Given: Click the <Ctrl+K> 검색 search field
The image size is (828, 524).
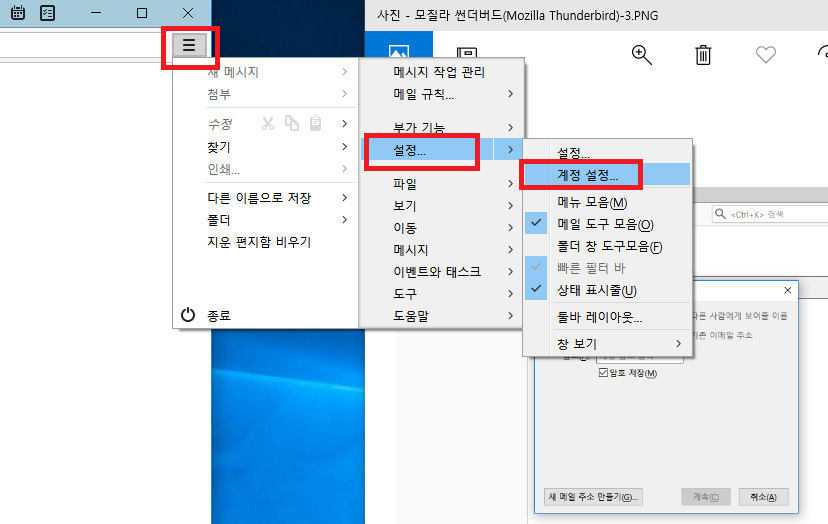Looking at the screenshot, I should (770, 214).
